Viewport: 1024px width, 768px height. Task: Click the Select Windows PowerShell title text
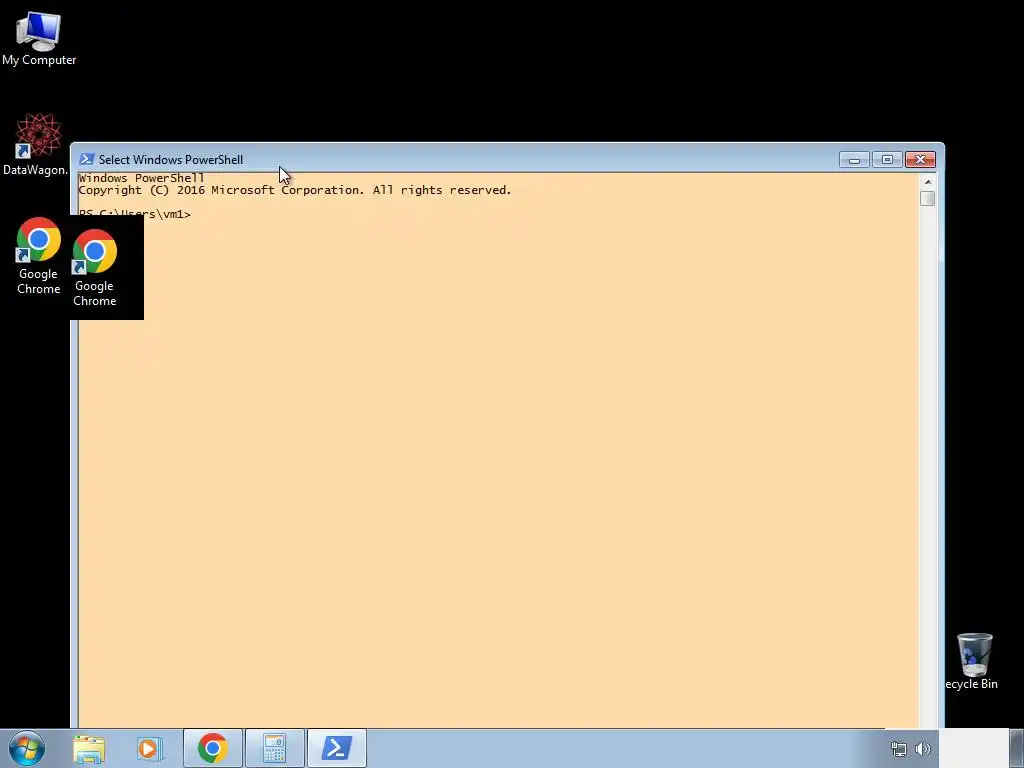click(x=171, y=159)
